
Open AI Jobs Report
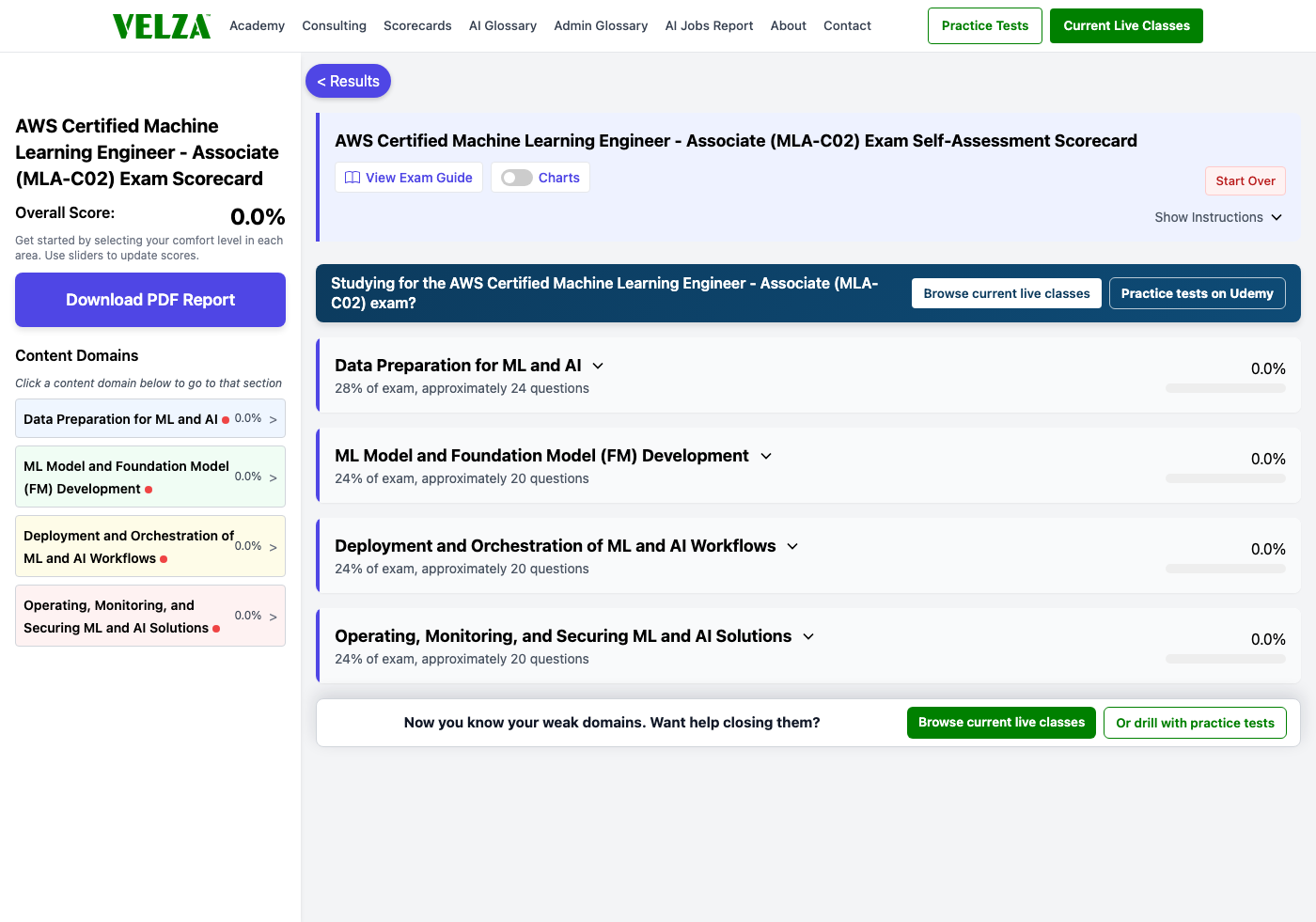pyautogui.click(x=709, y=25)
